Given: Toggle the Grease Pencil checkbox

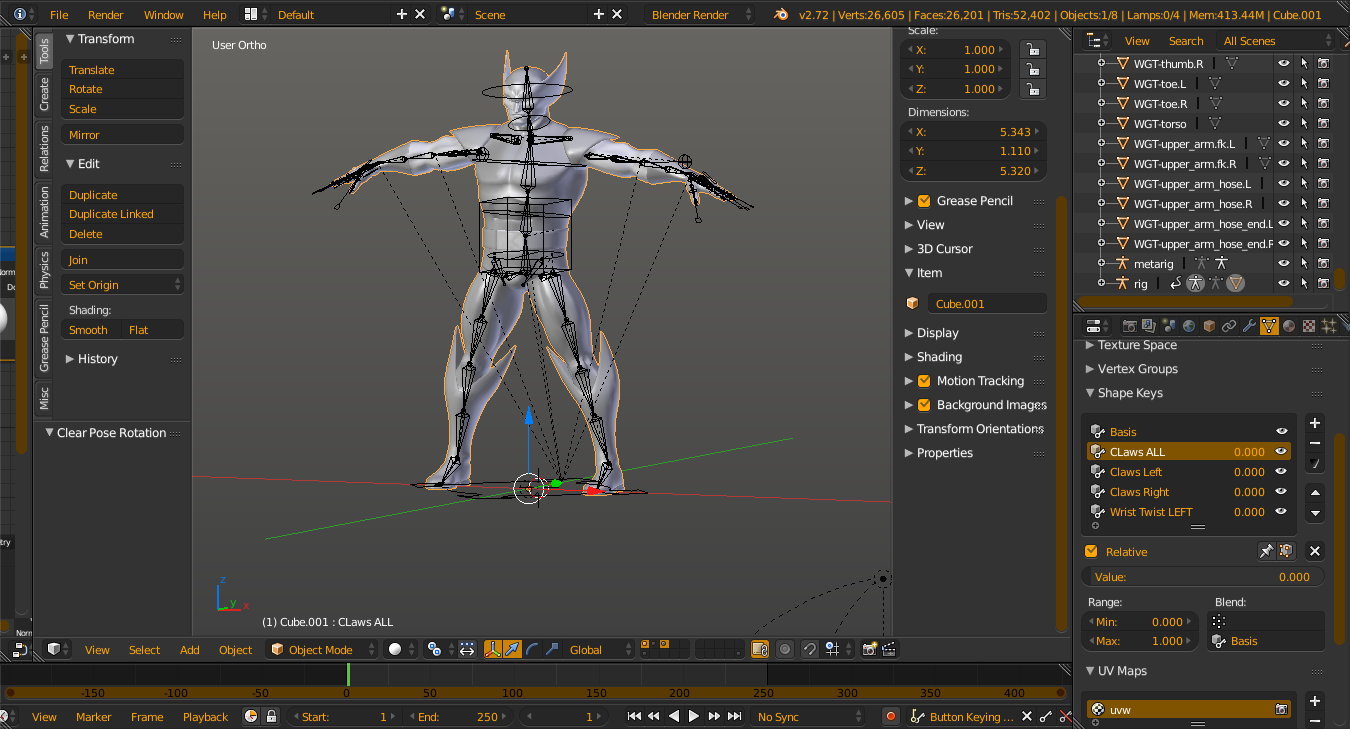Looking at the screenshot, I should point(924,201).
